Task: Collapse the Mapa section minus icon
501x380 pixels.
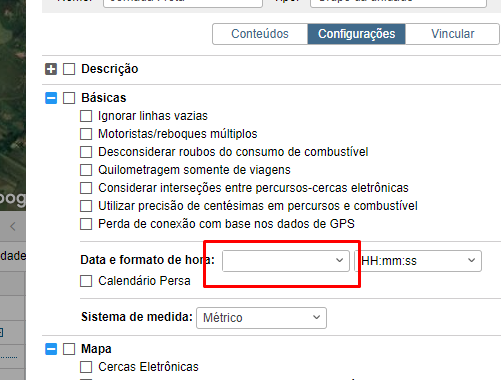Action: point(51,349)
